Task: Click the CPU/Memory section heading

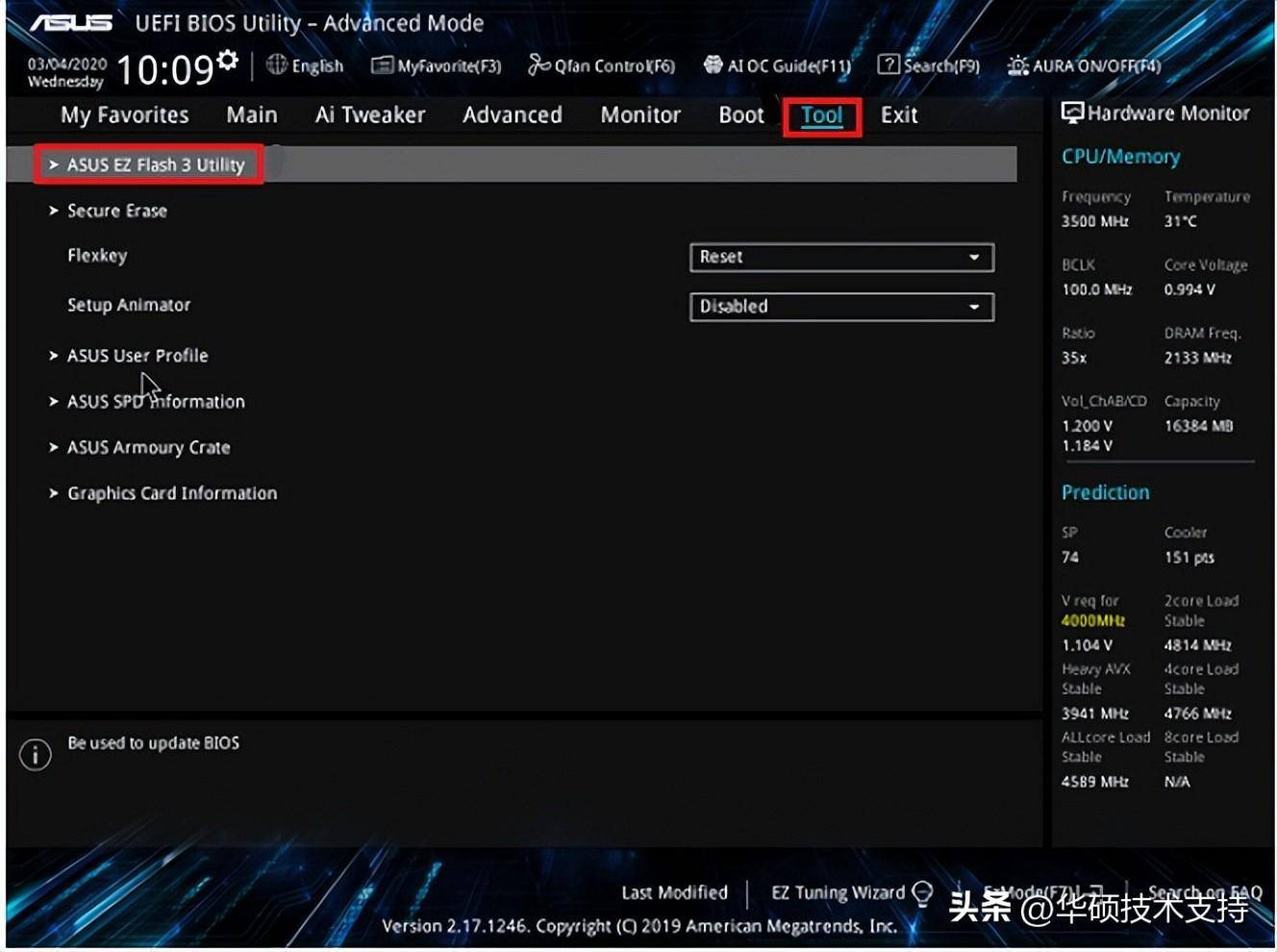Action: (x=1121, y=157)
